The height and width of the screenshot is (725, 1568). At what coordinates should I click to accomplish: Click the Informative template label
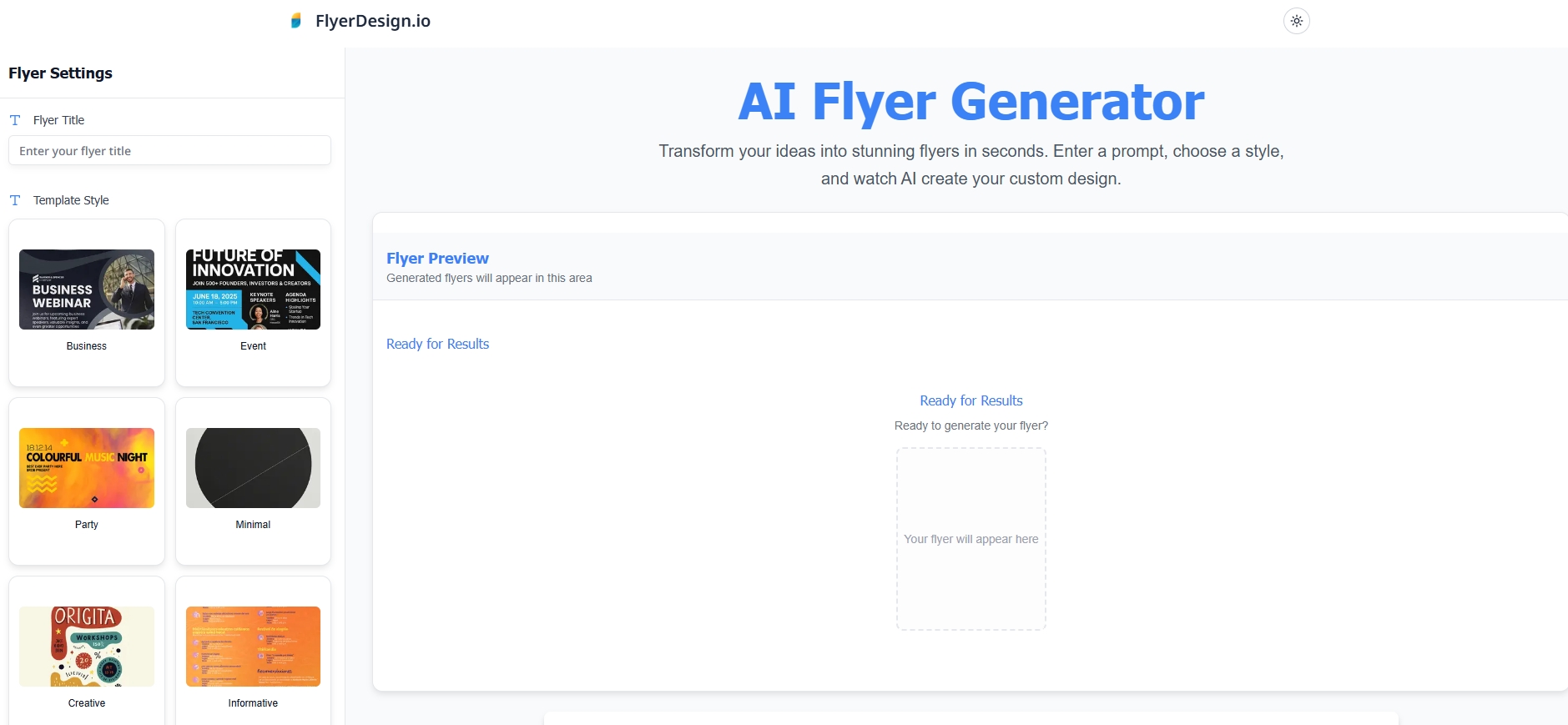(253, 703)
